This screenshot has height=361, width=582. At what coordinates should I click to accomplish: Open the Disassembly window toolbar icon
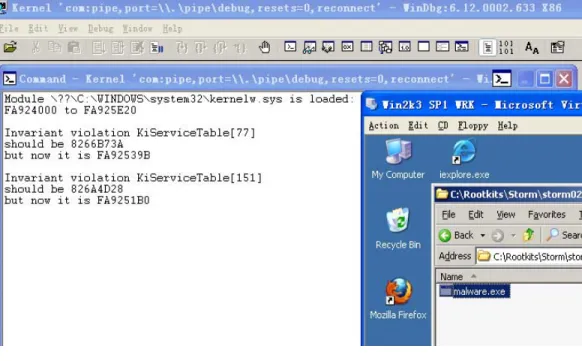coord(405,47)
